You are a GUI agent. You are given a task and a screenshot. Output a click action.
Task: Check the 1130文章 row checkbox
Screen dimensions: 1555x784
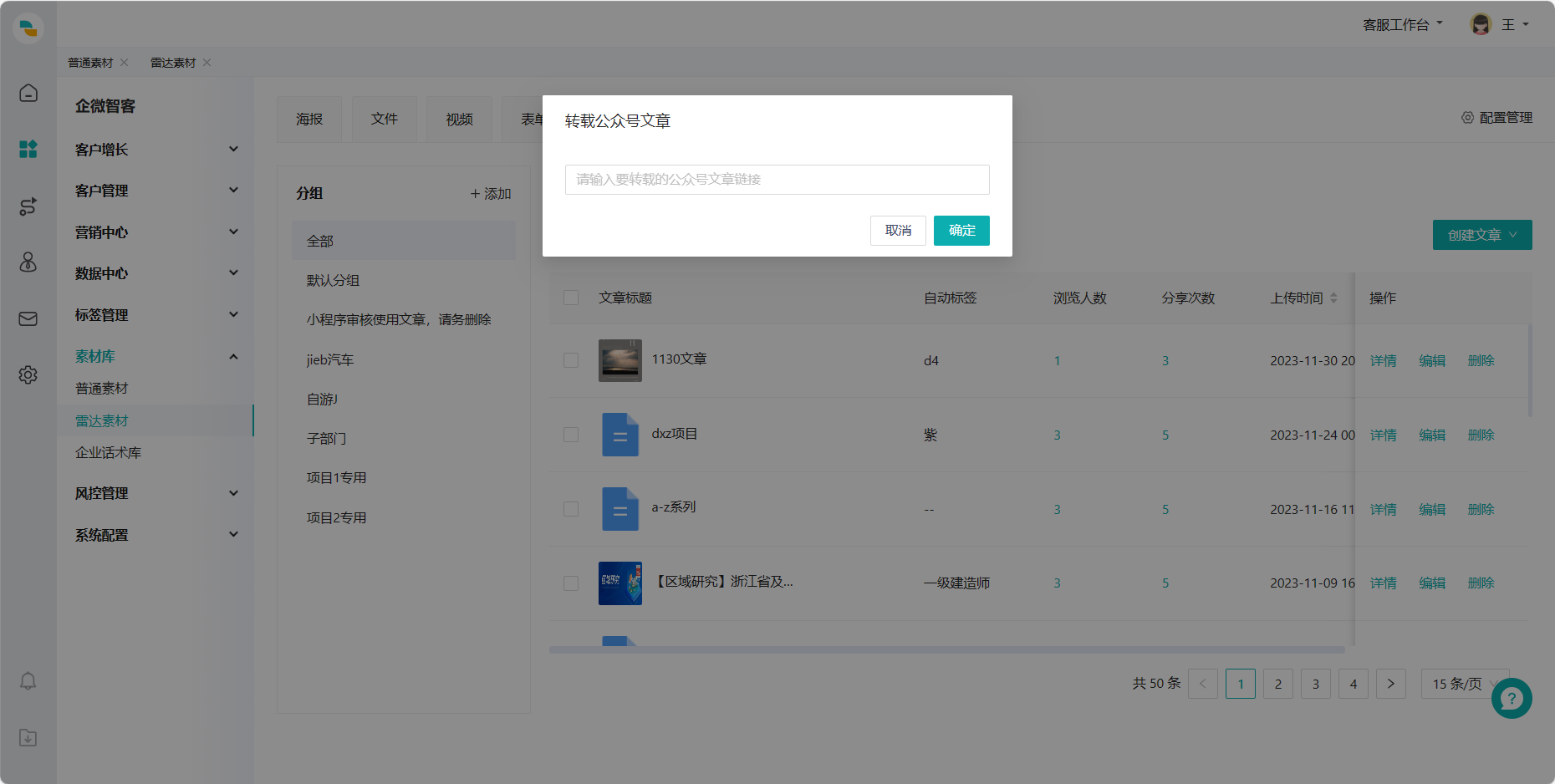(571, 360)
